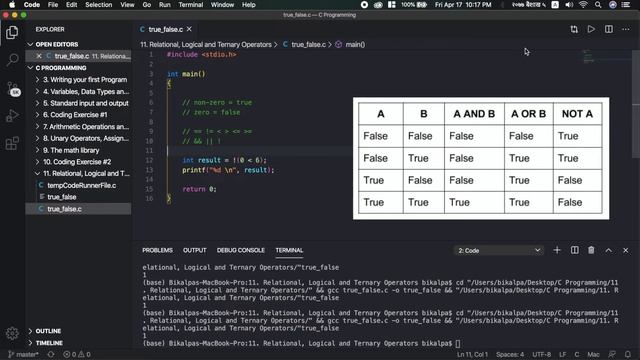Open the Terminal menu in menu bar
The image size is (640, 360).
coord(191,5)
